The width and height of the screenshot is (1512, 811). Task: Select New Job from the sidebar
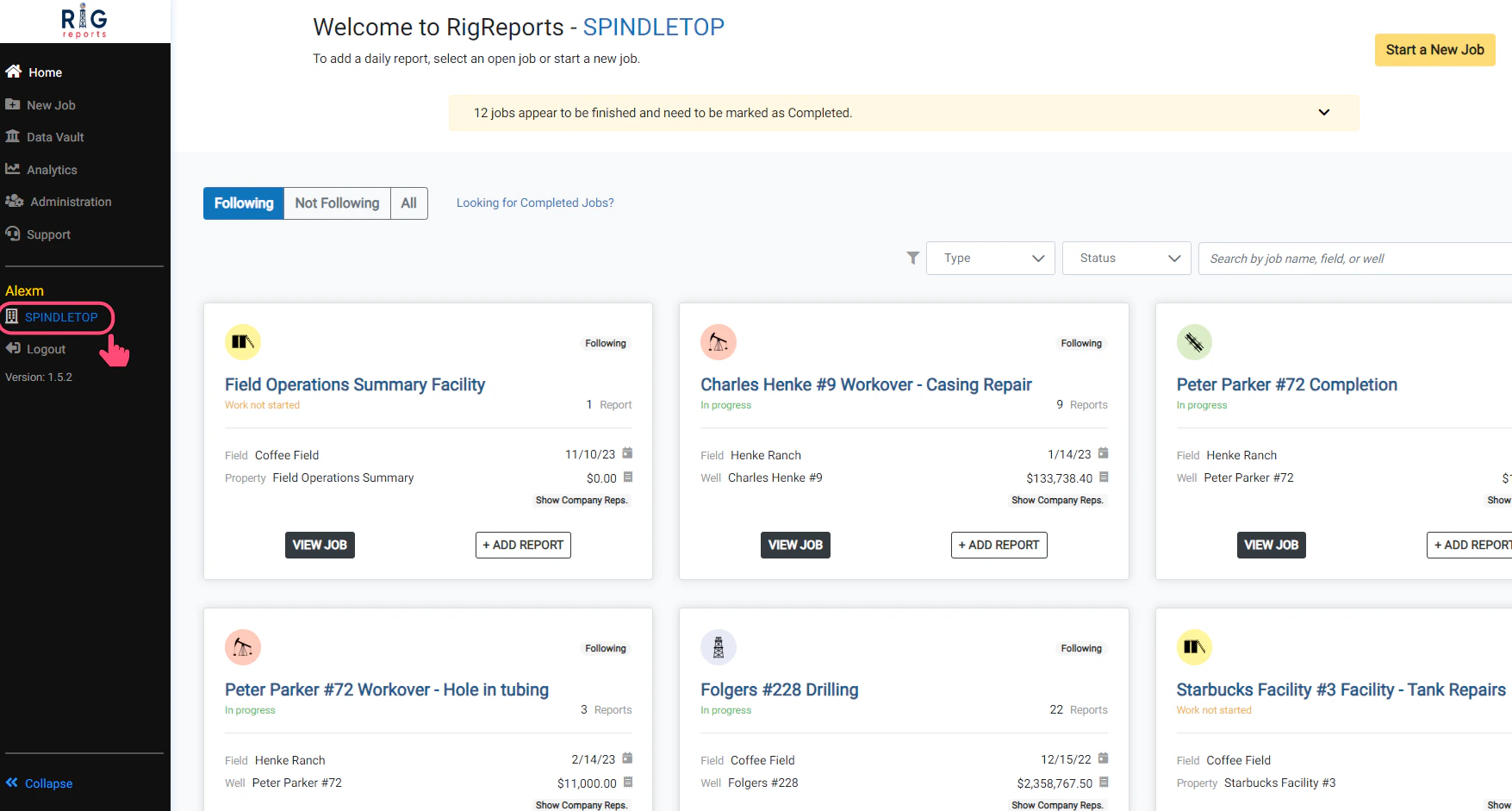point(50,104)
